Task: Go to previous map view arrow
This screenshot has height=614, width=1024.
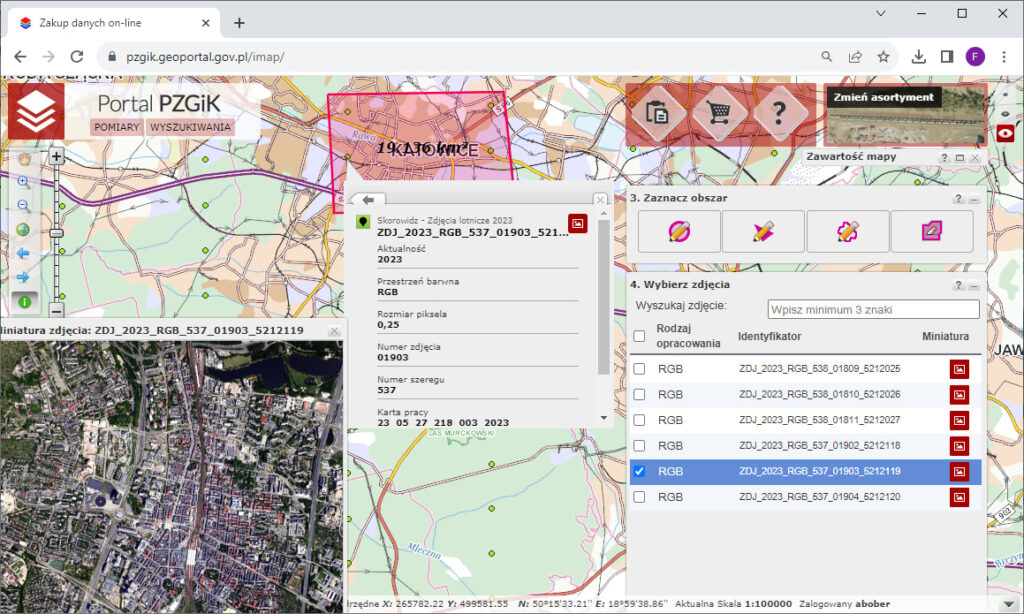Action: click(24, 254)
